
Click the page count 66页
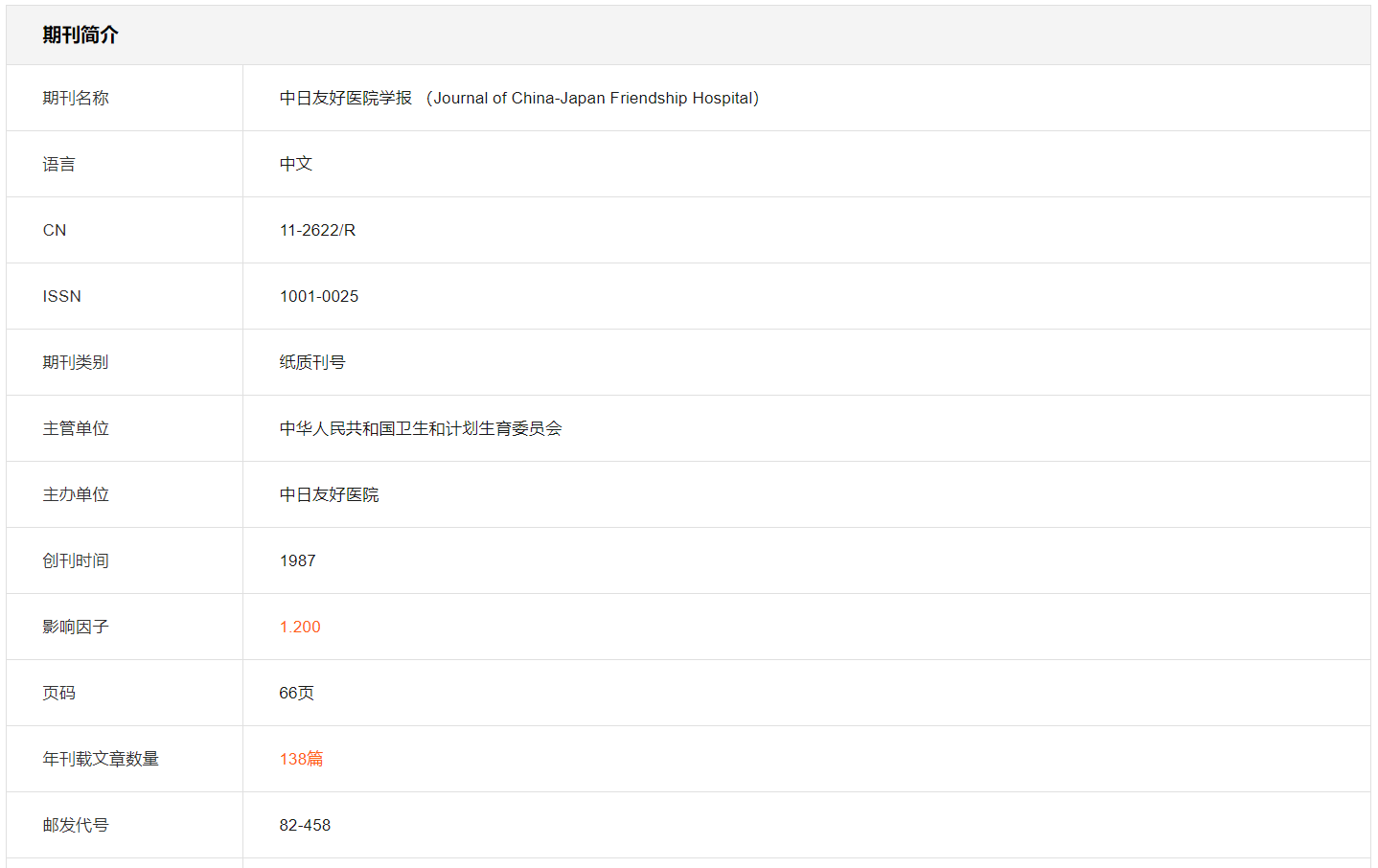tap(297, 693)
